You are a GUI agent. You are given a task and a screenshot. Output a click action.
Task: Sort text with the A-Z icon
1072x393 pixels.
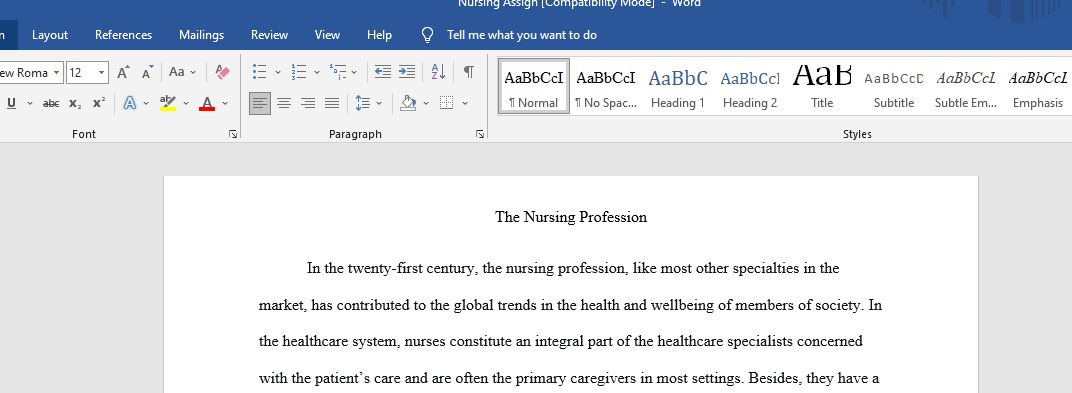(x=438, y=72)
